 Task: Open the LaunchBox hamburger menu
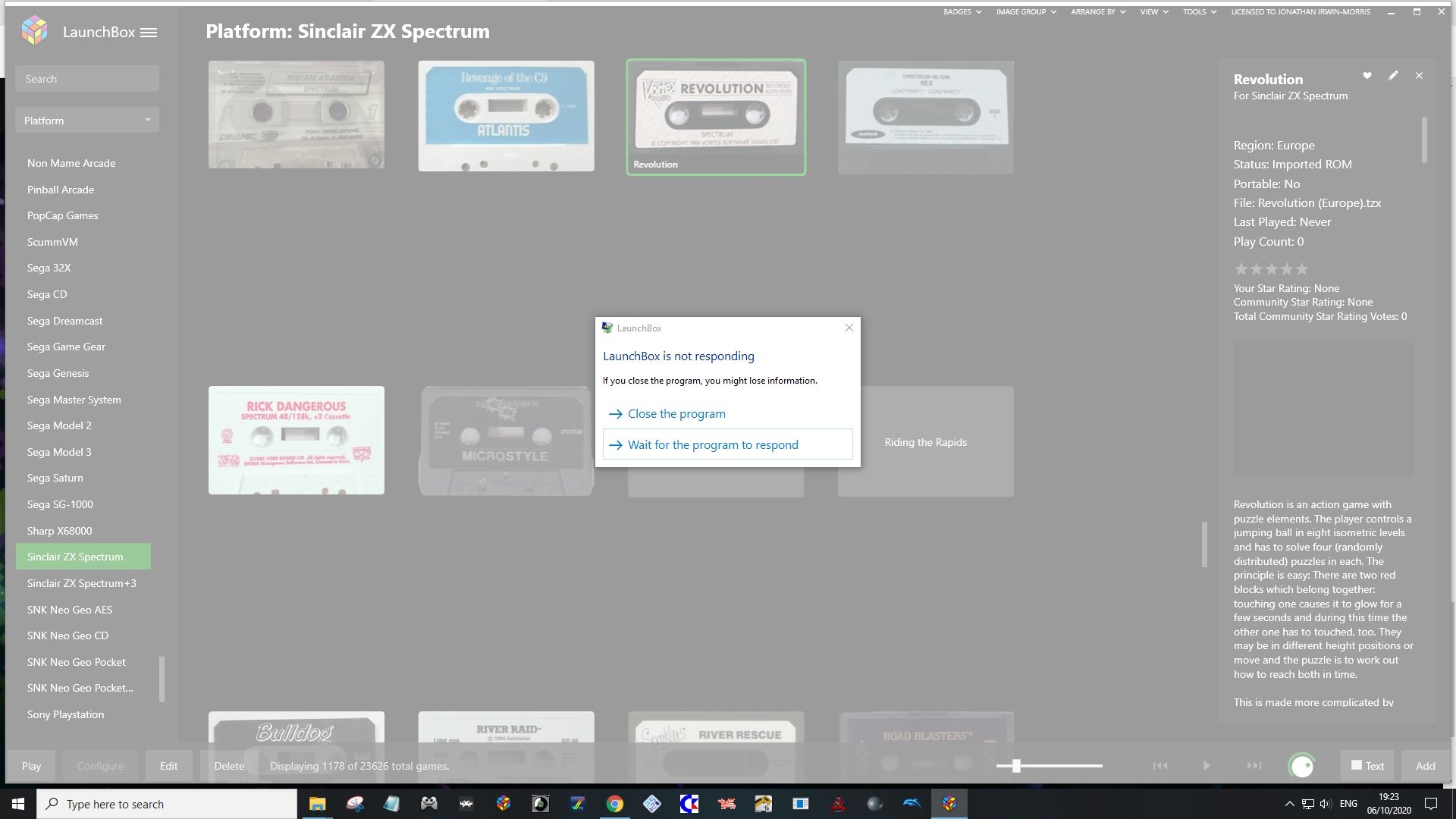coord(149,33)
